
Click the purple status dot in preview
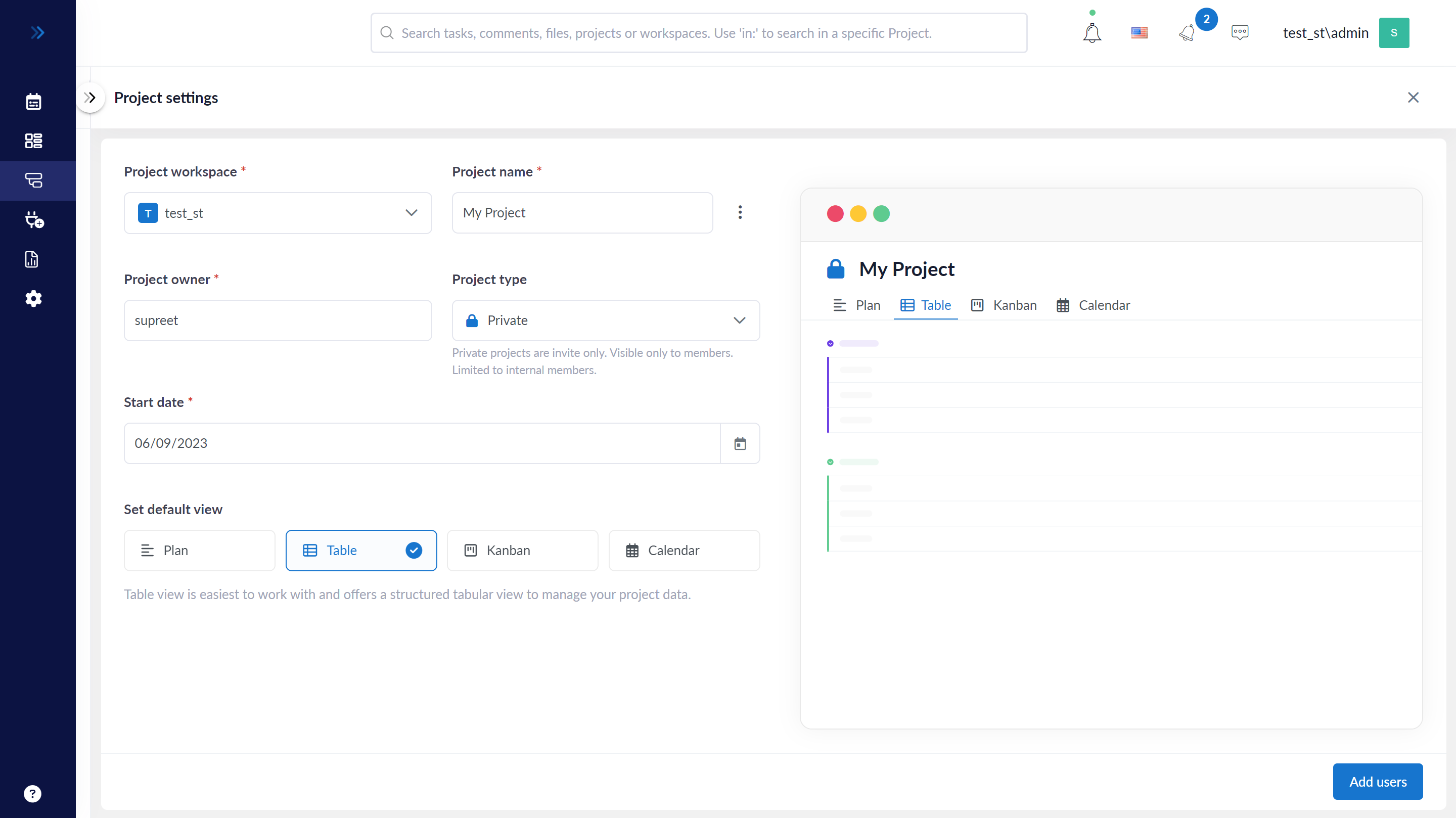click(830, 343)
